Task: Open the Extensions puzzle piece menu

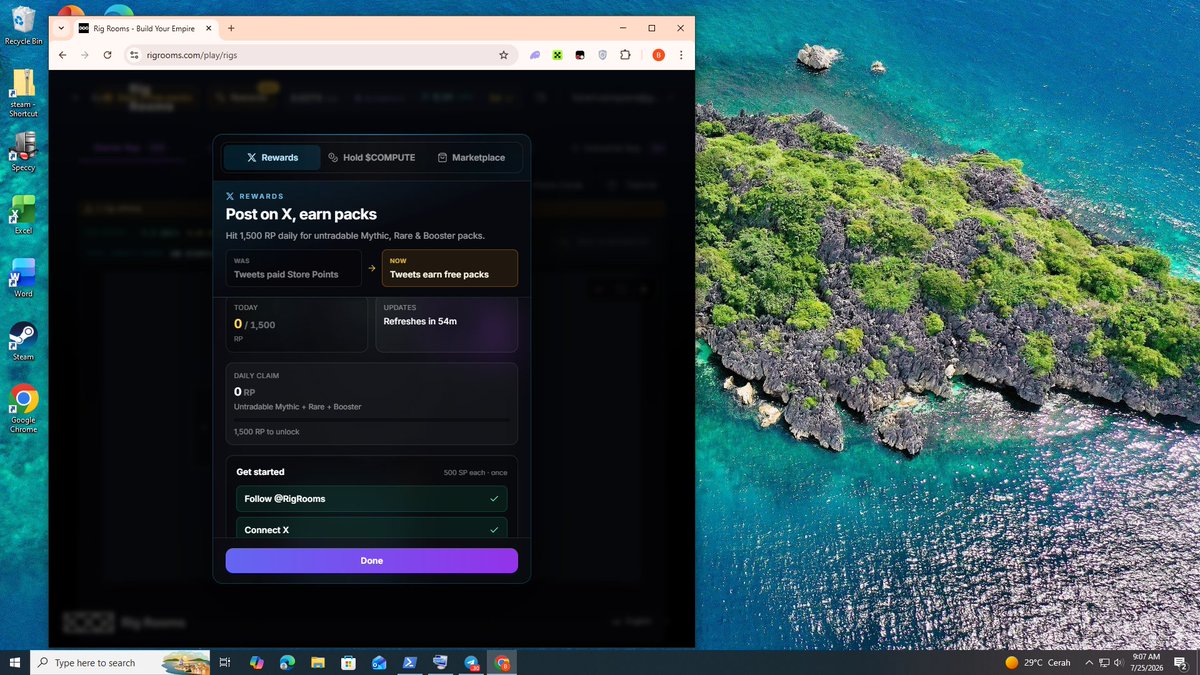Action: click(x=625, y=55)
